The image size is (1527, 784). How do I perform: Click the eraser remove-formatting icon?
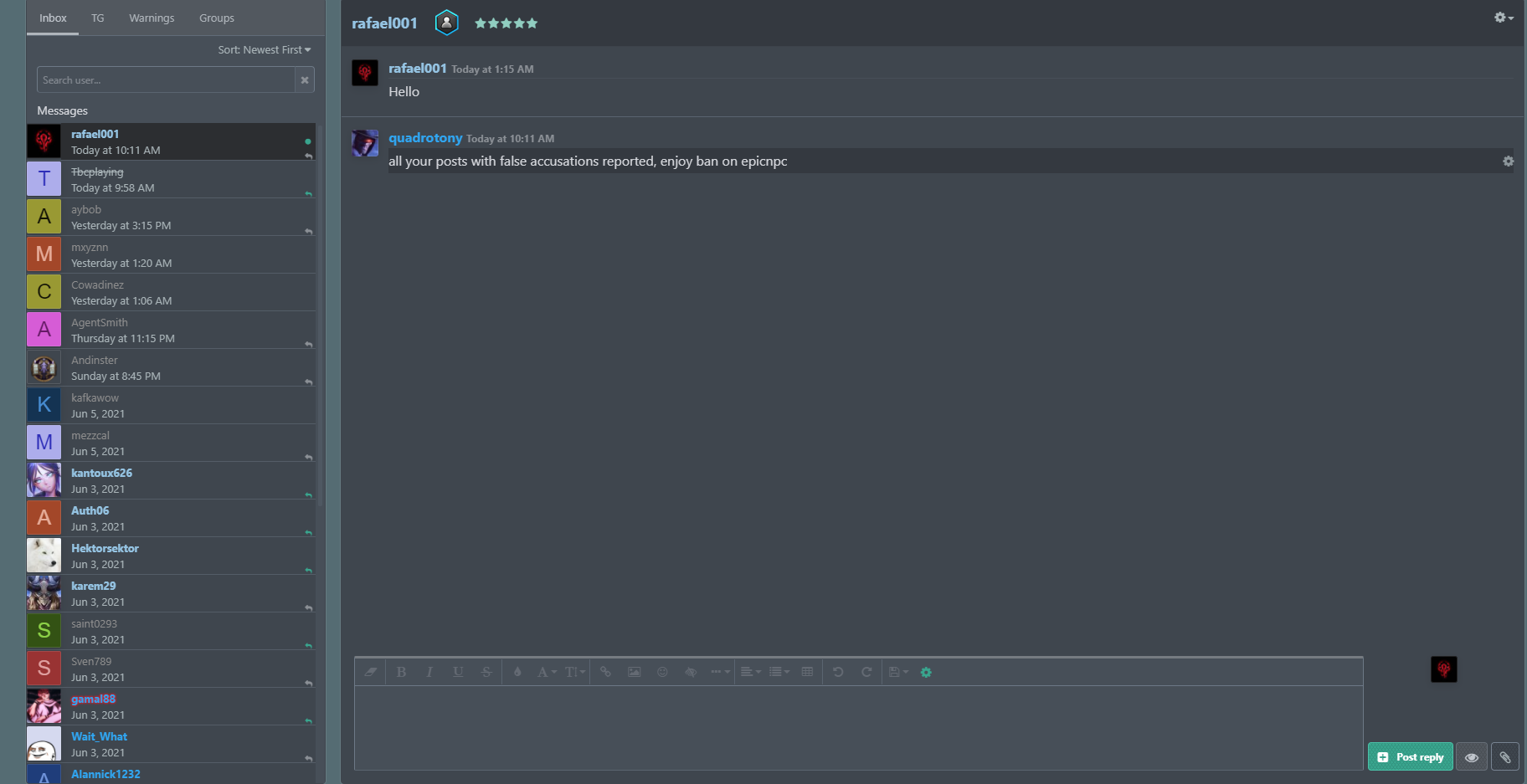click(x=370, y=672)
